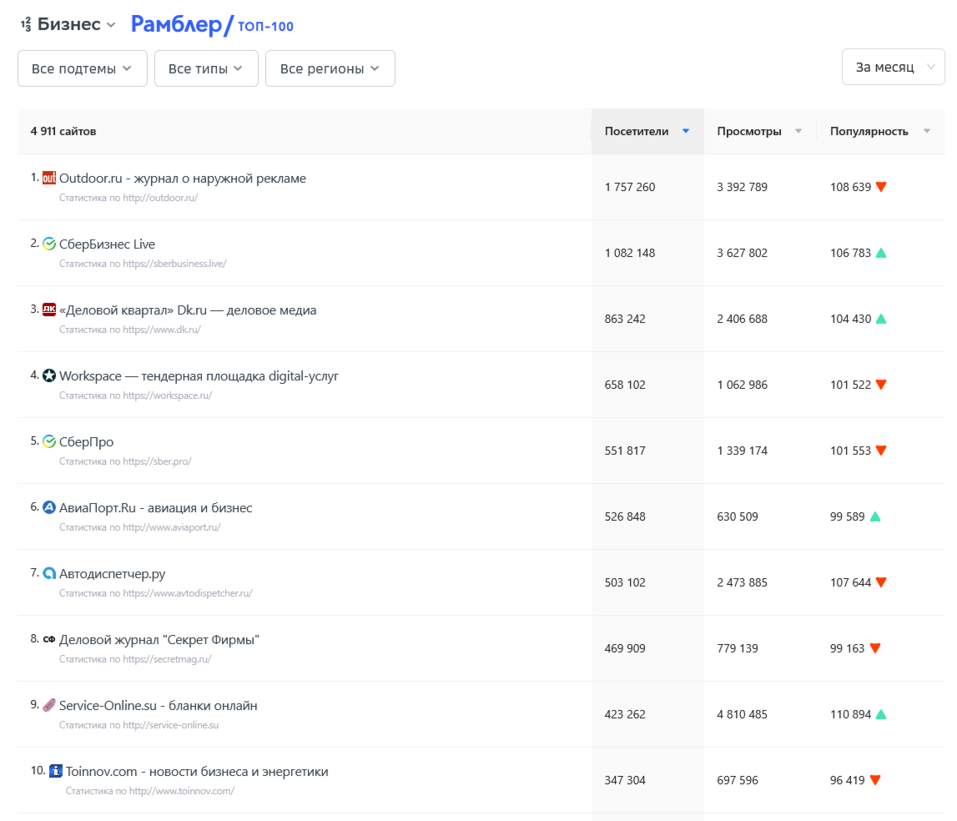
Task: Click the Service-Online.su favicon
Action: [49, 705]
